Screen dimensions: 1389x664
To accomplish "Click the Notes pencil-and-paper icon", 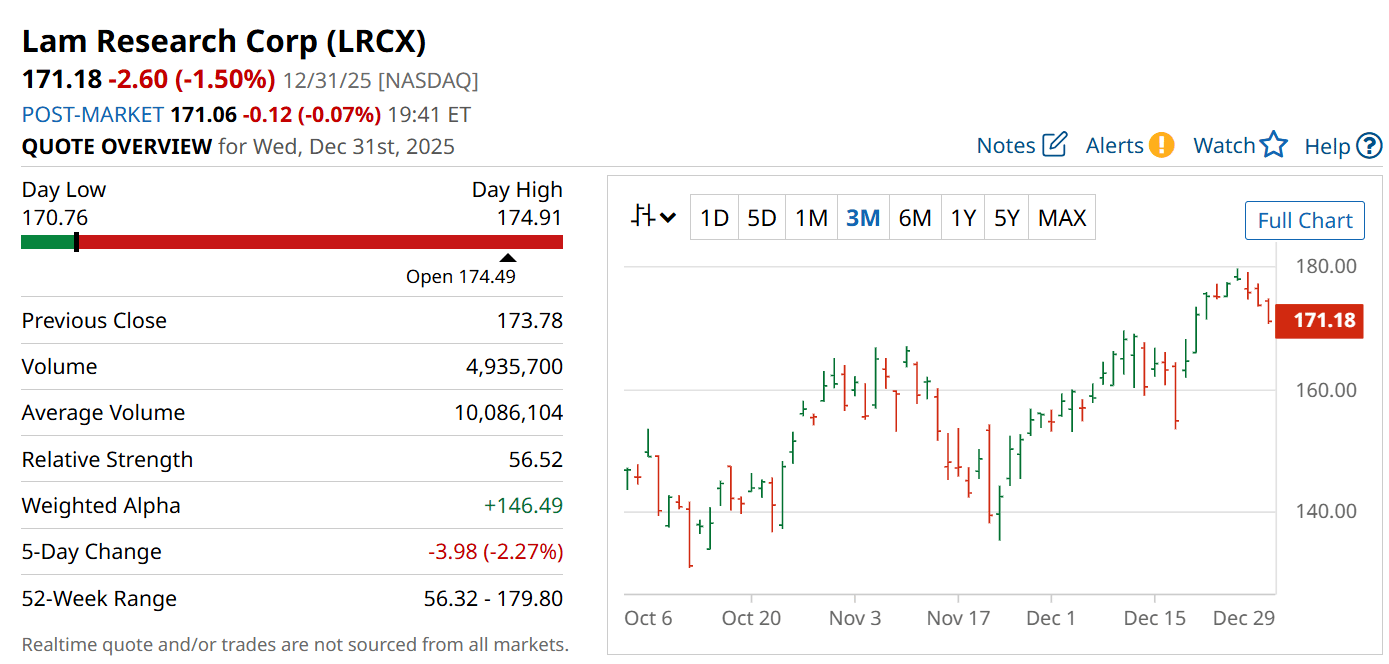I will pyautogui.click(x=1055, y=145).
